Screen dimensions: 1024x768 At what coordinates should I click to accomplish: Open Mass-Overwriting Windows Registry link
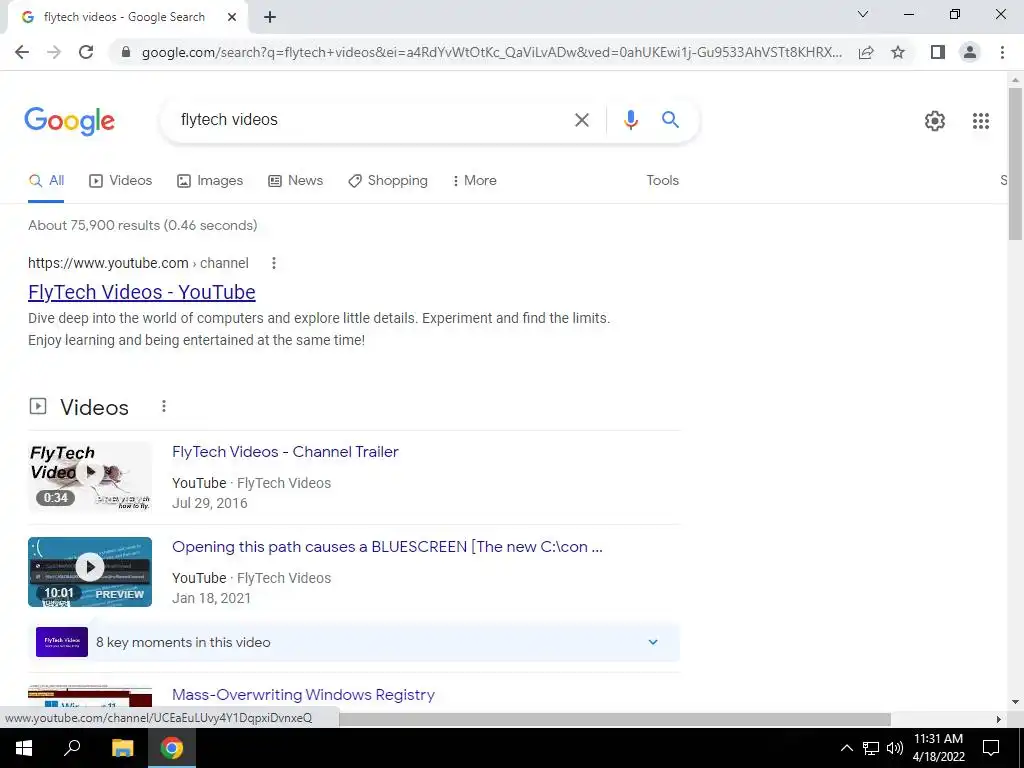304,695
